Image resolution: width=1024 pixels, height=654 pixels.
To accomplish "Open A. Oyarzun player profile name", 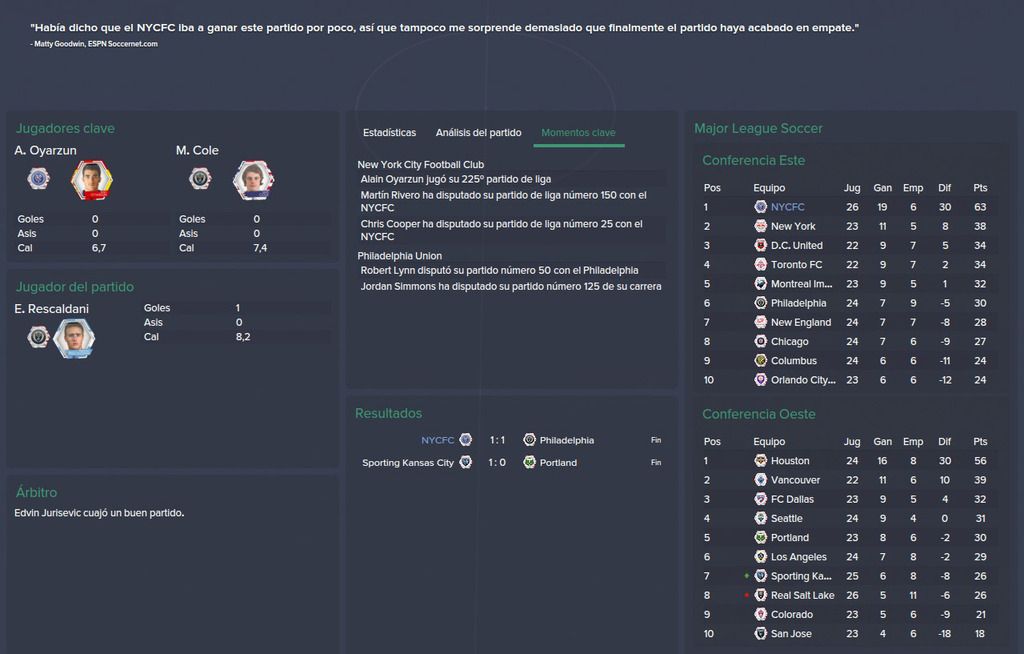I will [46, 150].
